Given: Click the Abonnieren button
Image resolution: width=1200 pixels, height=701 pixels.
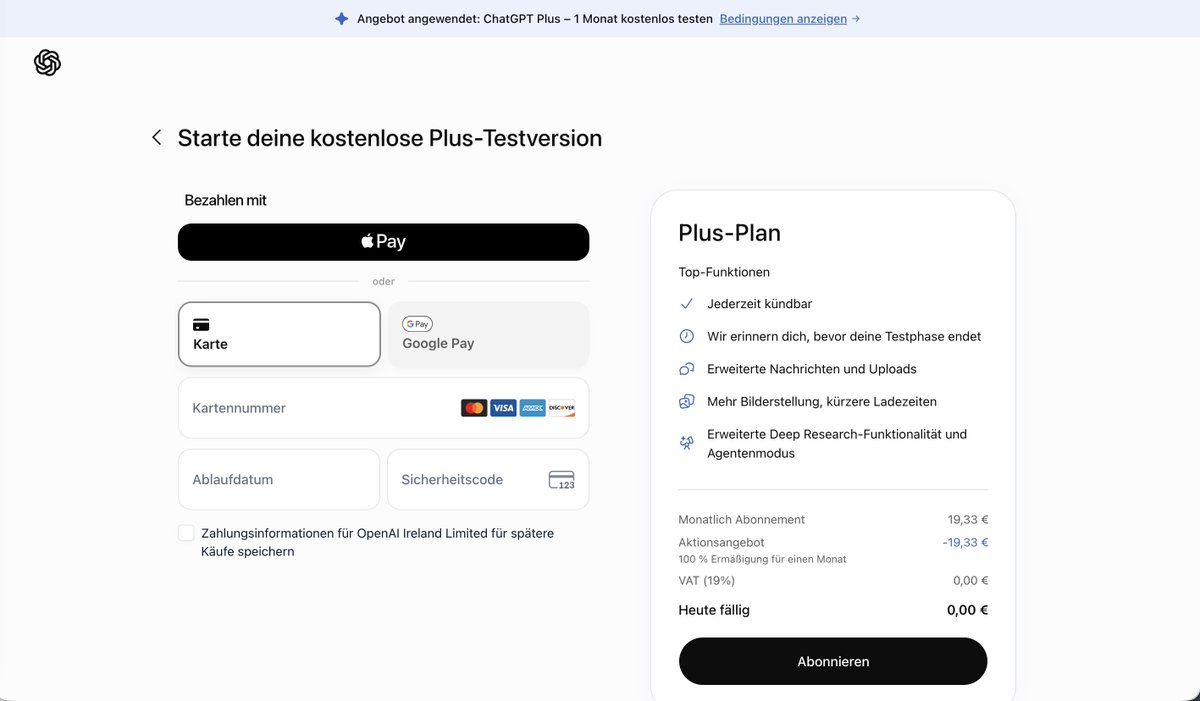Looking at the screenshot, I should [833, 661].
